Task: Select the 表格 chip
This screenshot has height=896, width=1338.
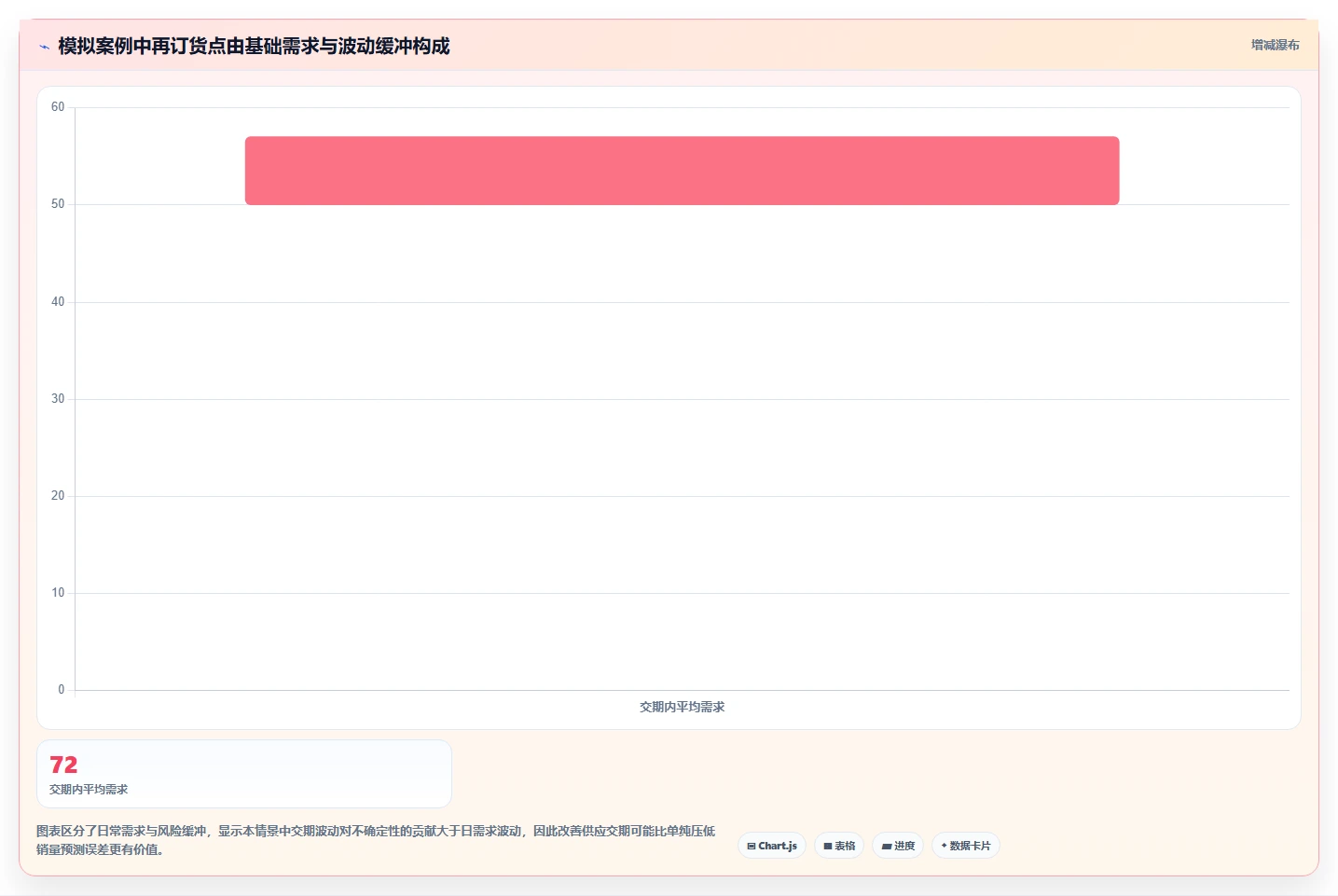Action: [839, 846]
